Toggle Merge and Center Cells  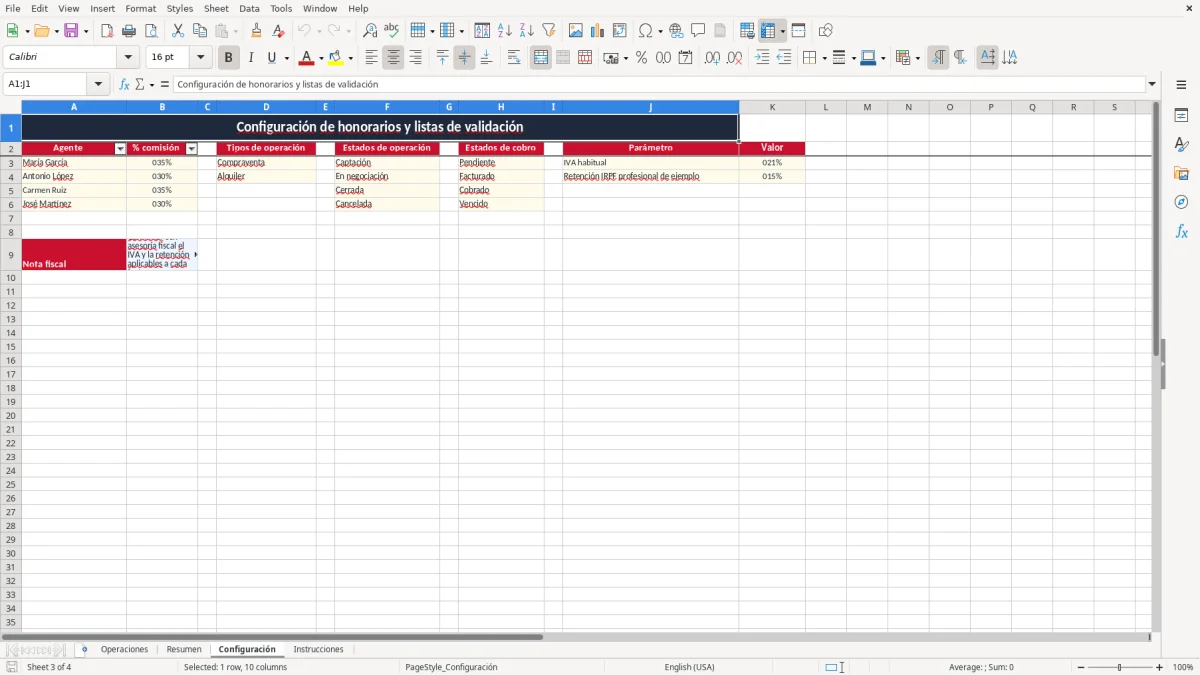click(x=541, y=58)
